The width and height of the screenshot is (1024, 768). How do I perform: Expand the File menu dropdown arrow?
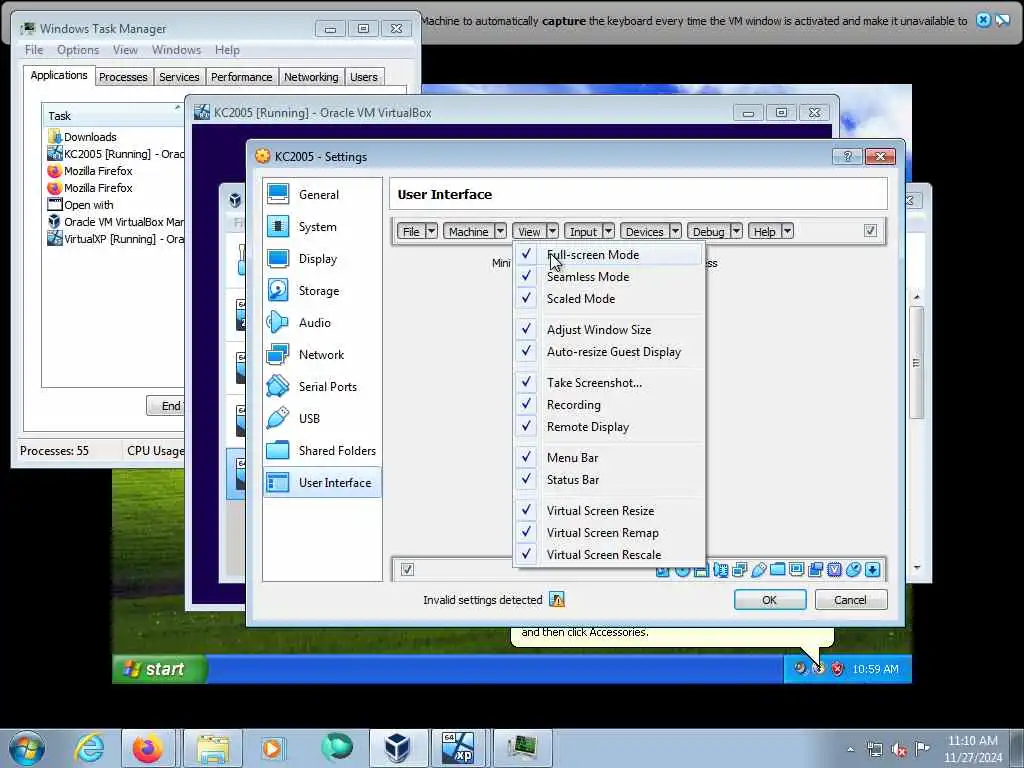(431, 231)
